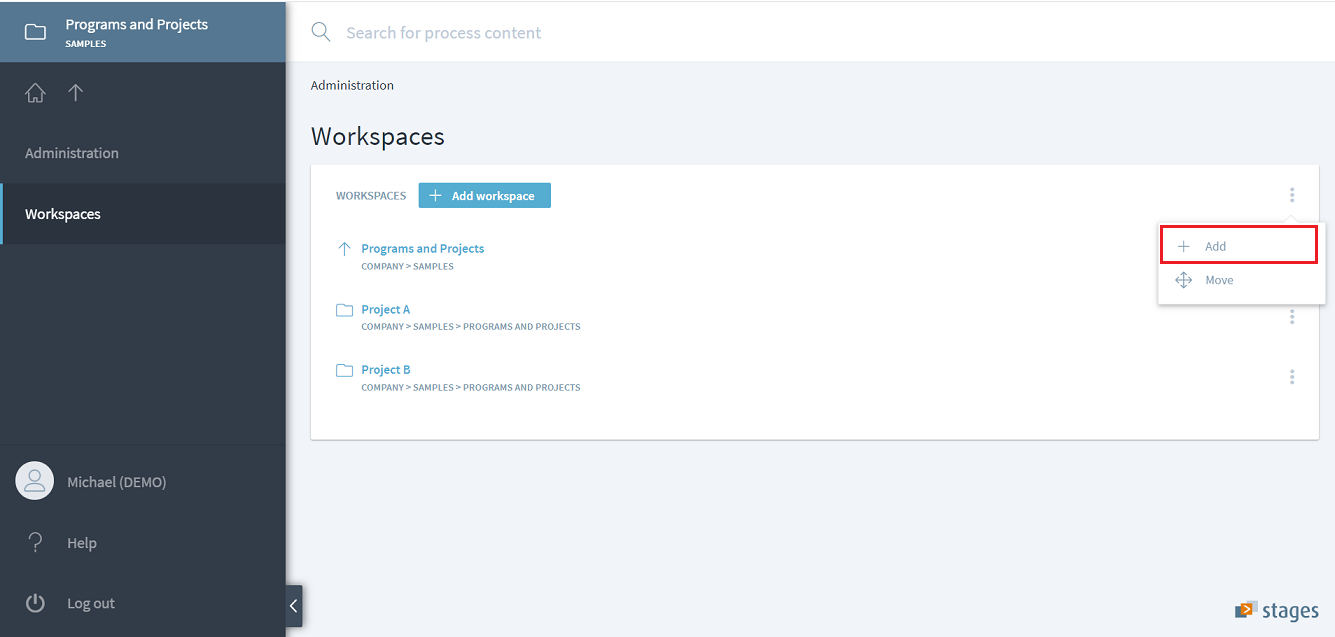This screenshot has height=637, width=1335.
Task: Toggle the Workspaces header three-dot menu
Action: [1292, 195]
